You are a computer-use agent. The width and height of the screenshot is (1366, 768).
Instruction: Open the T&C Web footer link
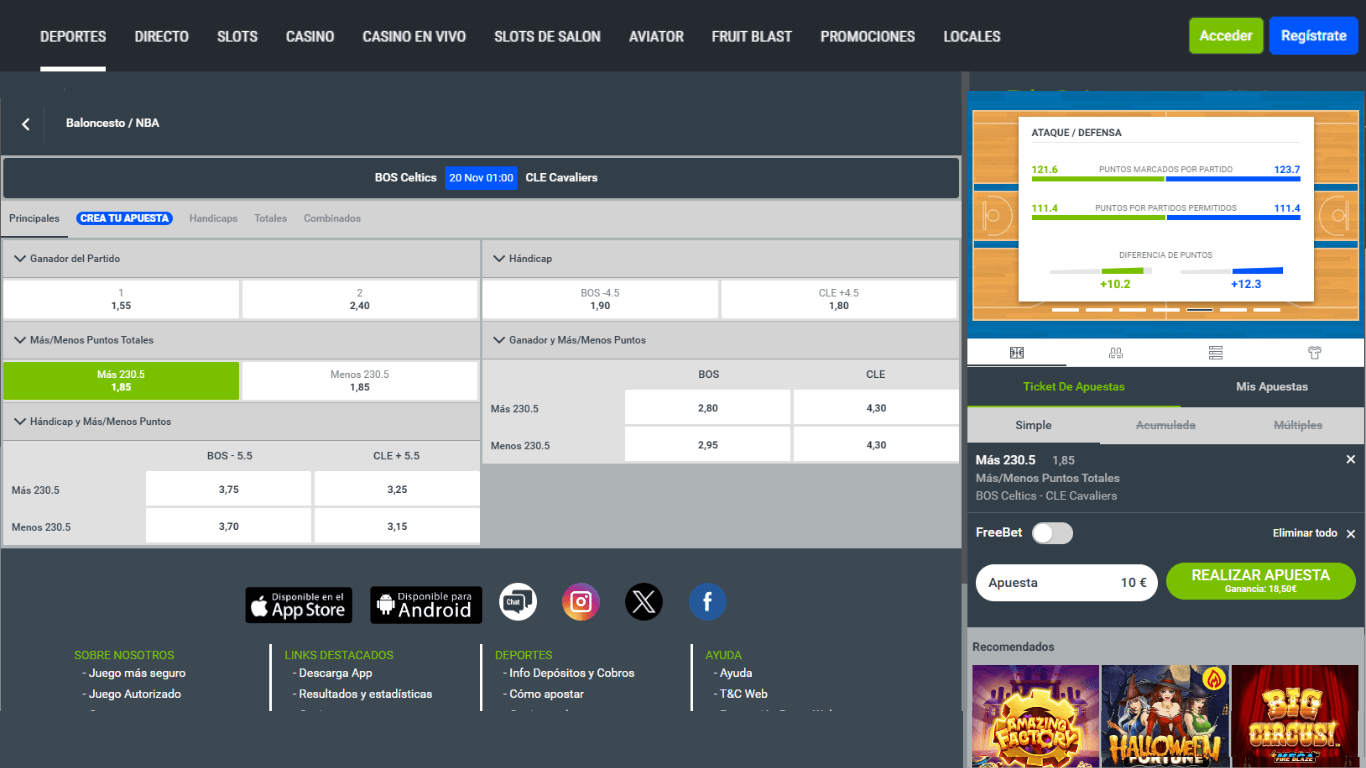point(743,694)
